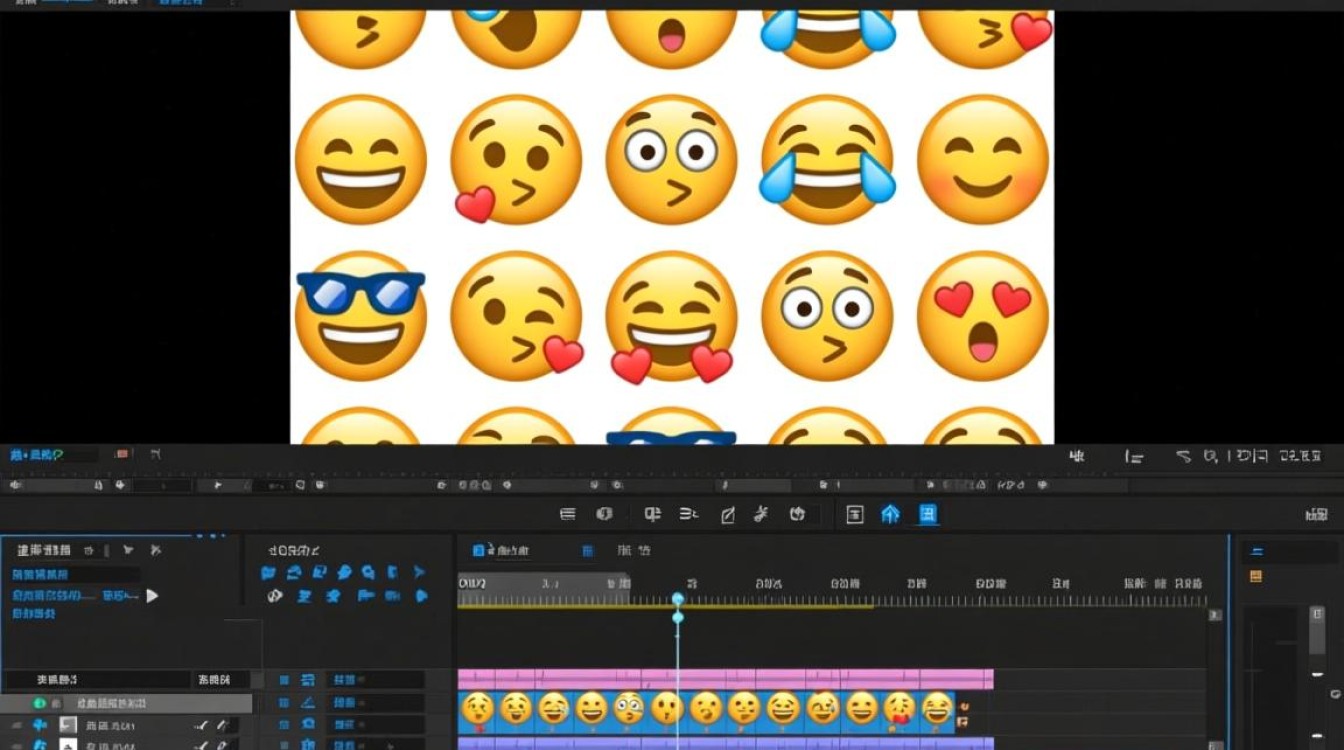This screenshot has height=750, width=1344.
Task: Toggle checkmark on row directly below highlighted layer
Action: point(201,725)
